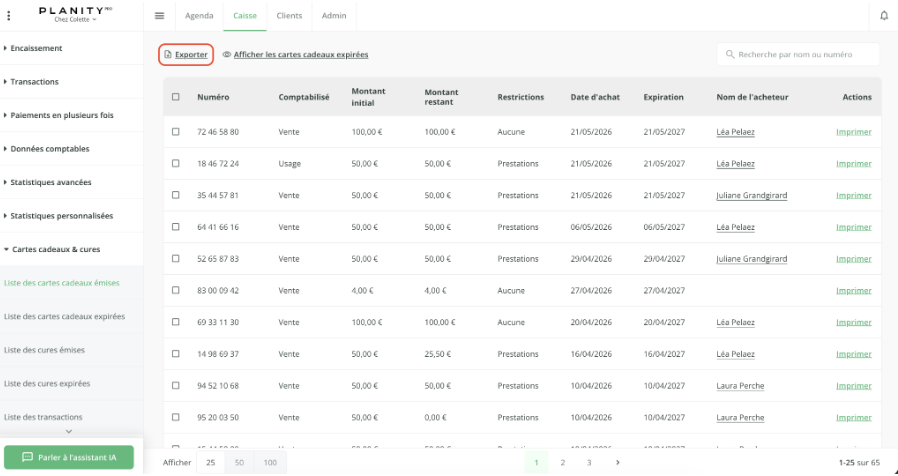Open buyer Laura Perche on row 94 52 10 68
898x476 pixels.
point(740,385)
